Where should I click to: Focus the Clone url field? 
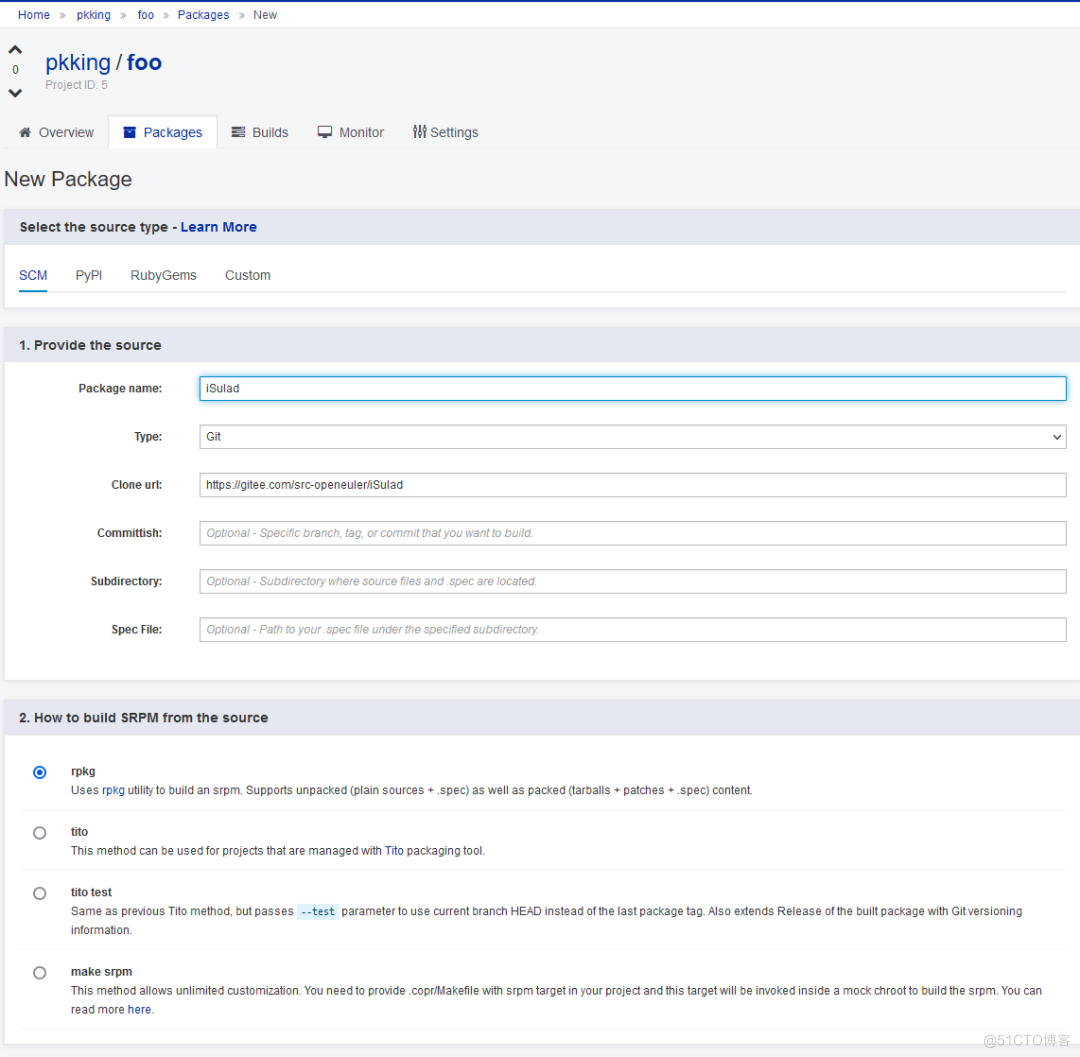632,485
